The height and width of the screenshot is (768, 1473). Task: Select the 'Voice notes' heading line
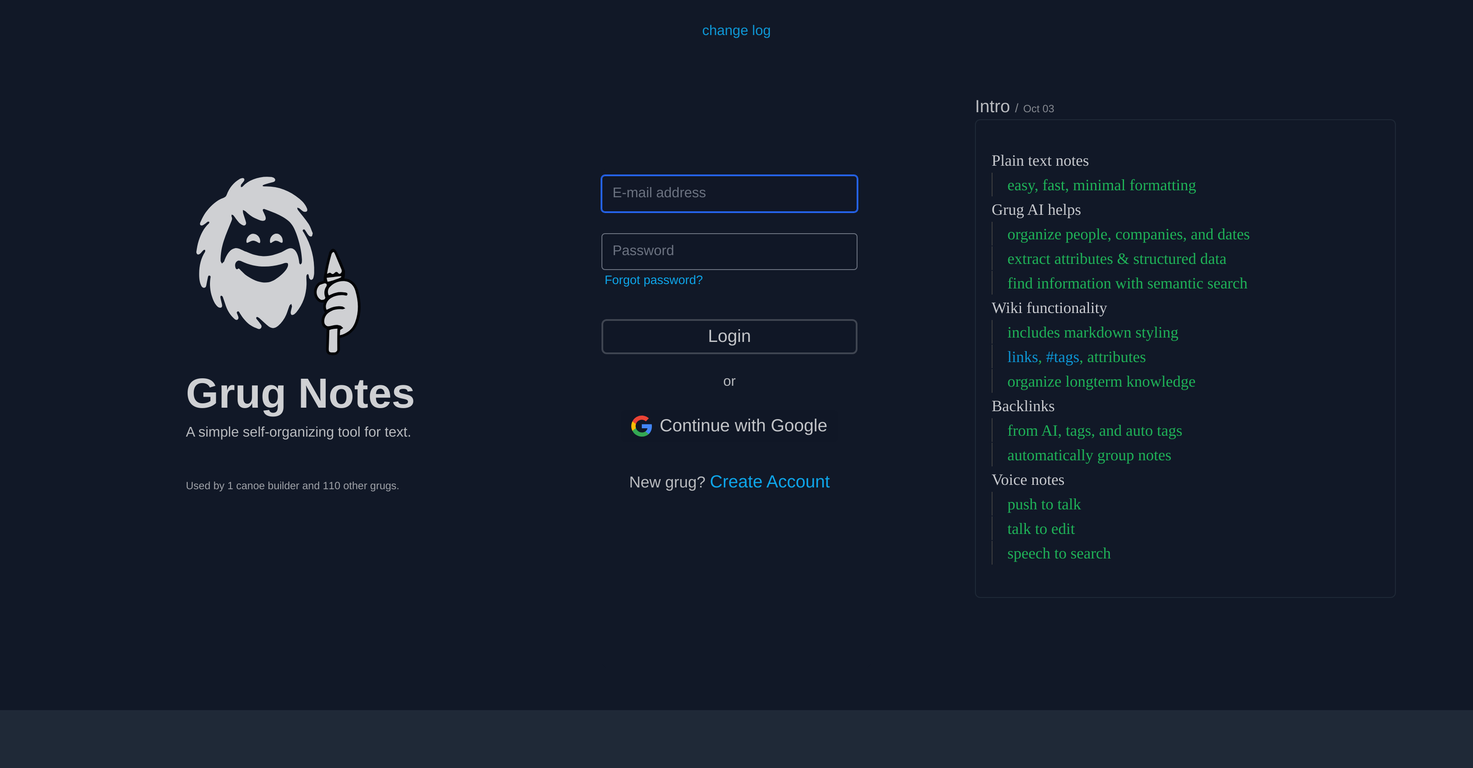(x=1028, y=480)
